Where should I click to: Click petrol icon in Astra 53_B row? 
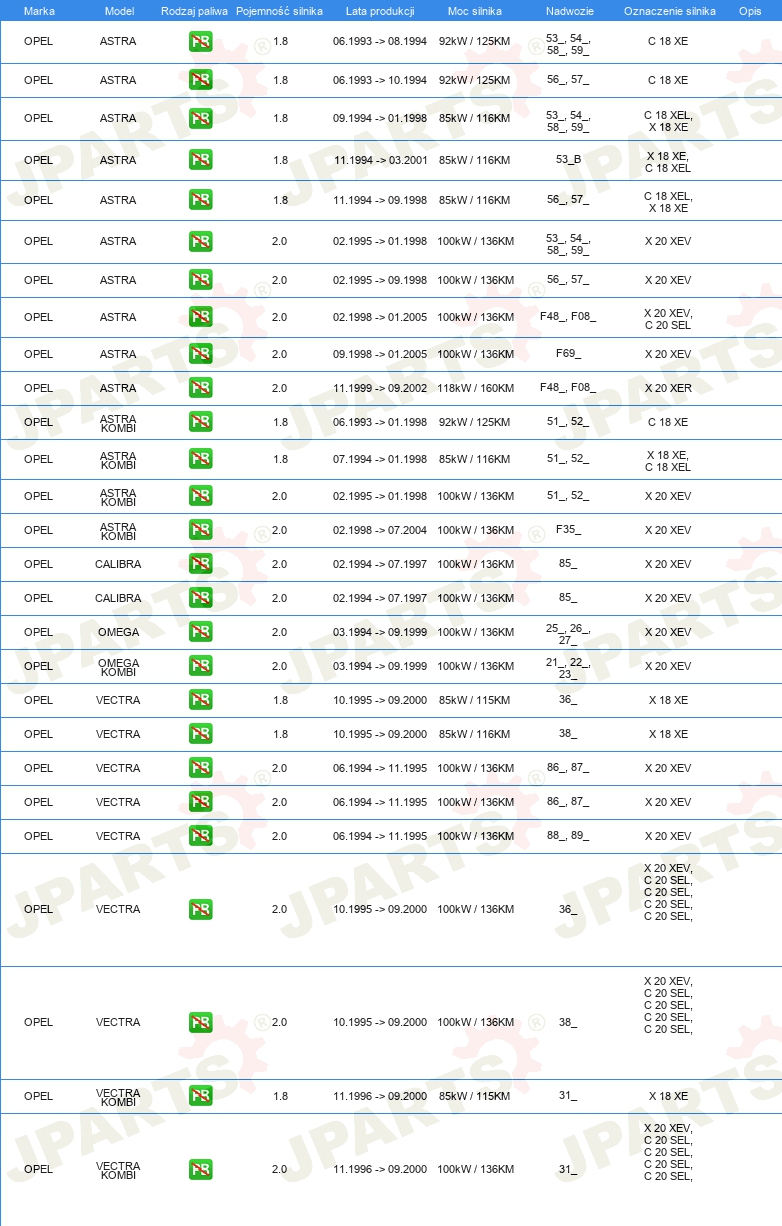coord(200,160)
